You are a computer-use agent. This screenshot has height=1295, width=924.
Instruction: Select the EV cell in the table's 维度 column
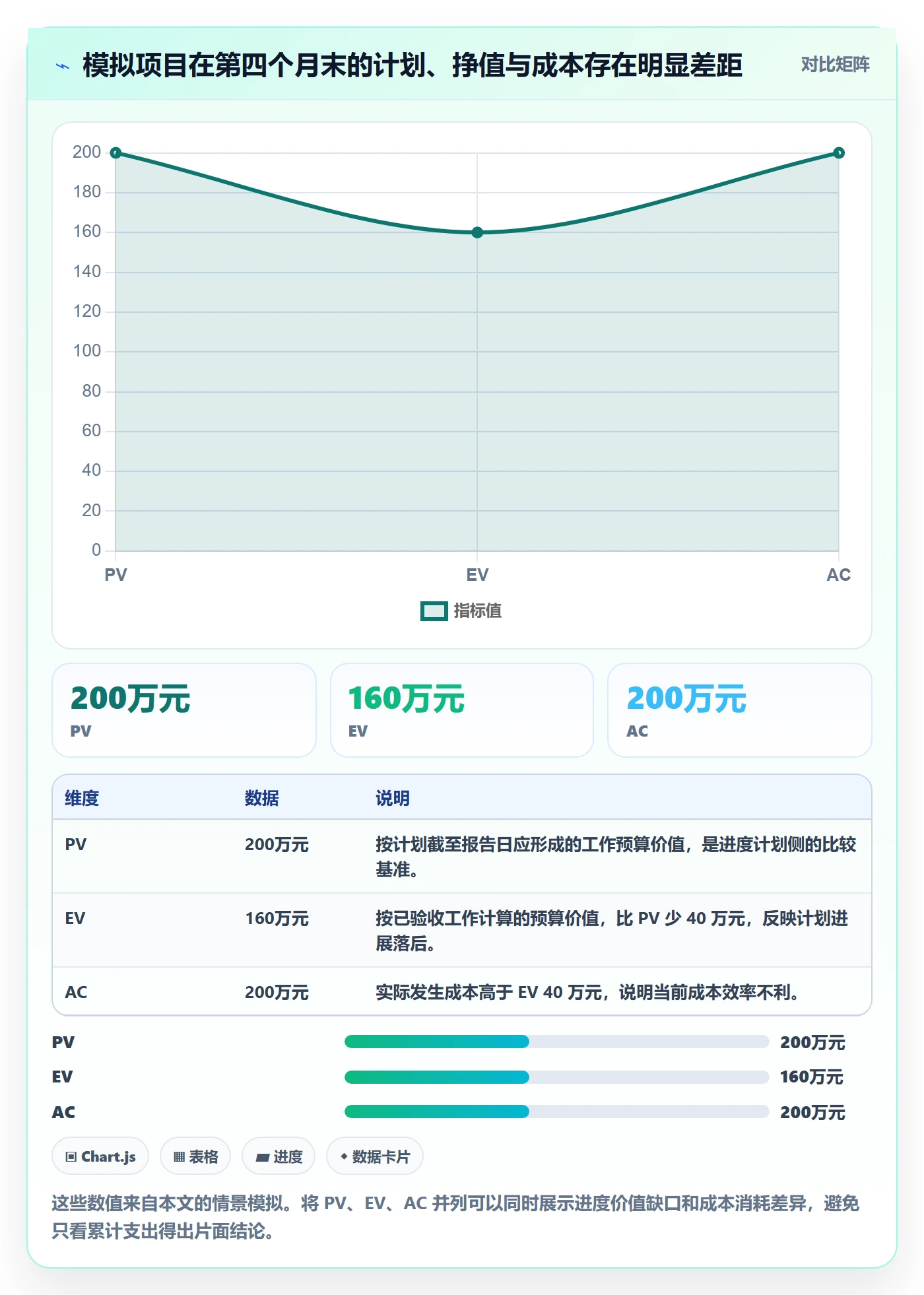(75, 919)
